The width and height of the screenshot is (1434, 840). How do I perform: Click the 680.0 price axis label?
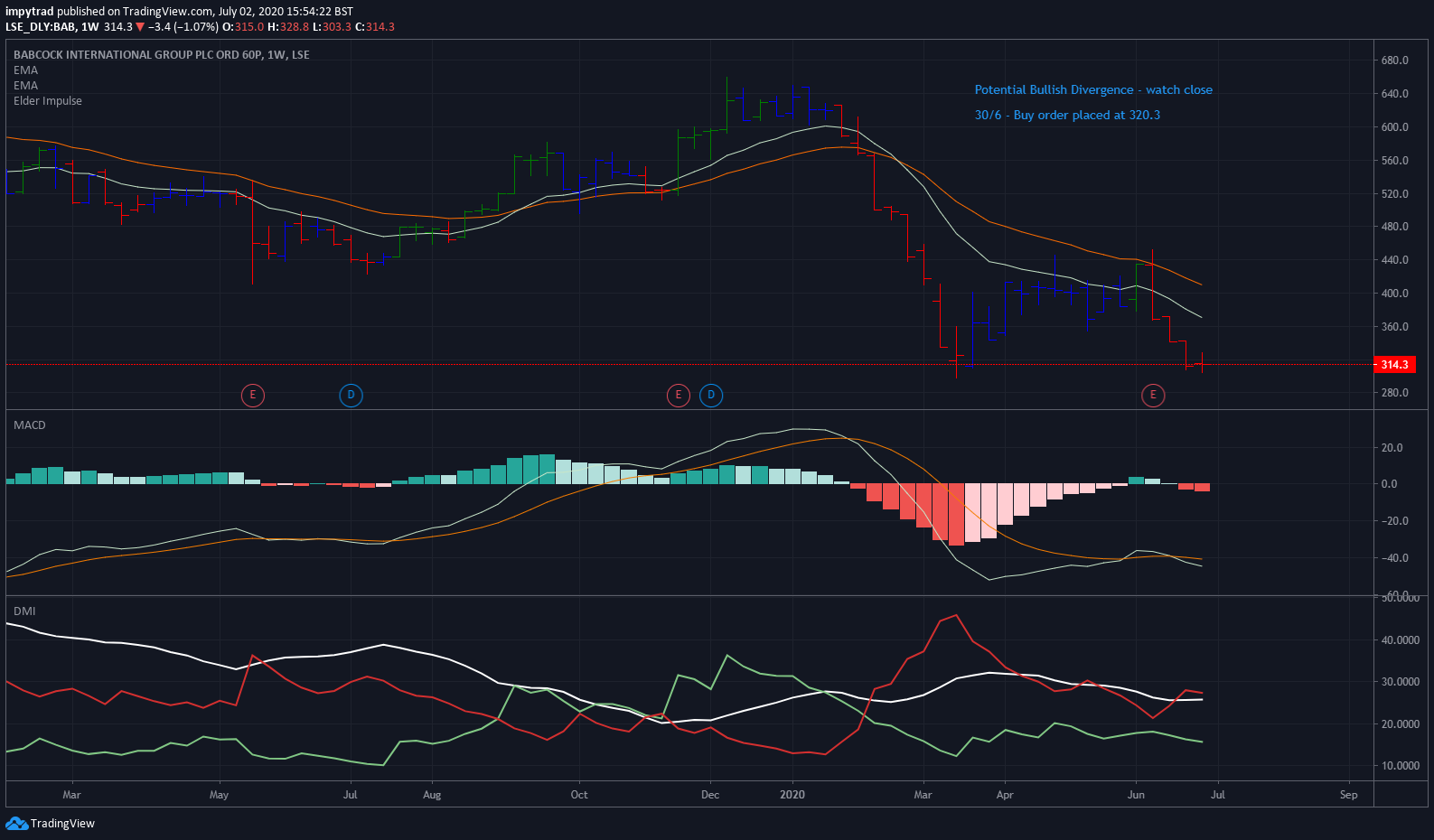1394,61
